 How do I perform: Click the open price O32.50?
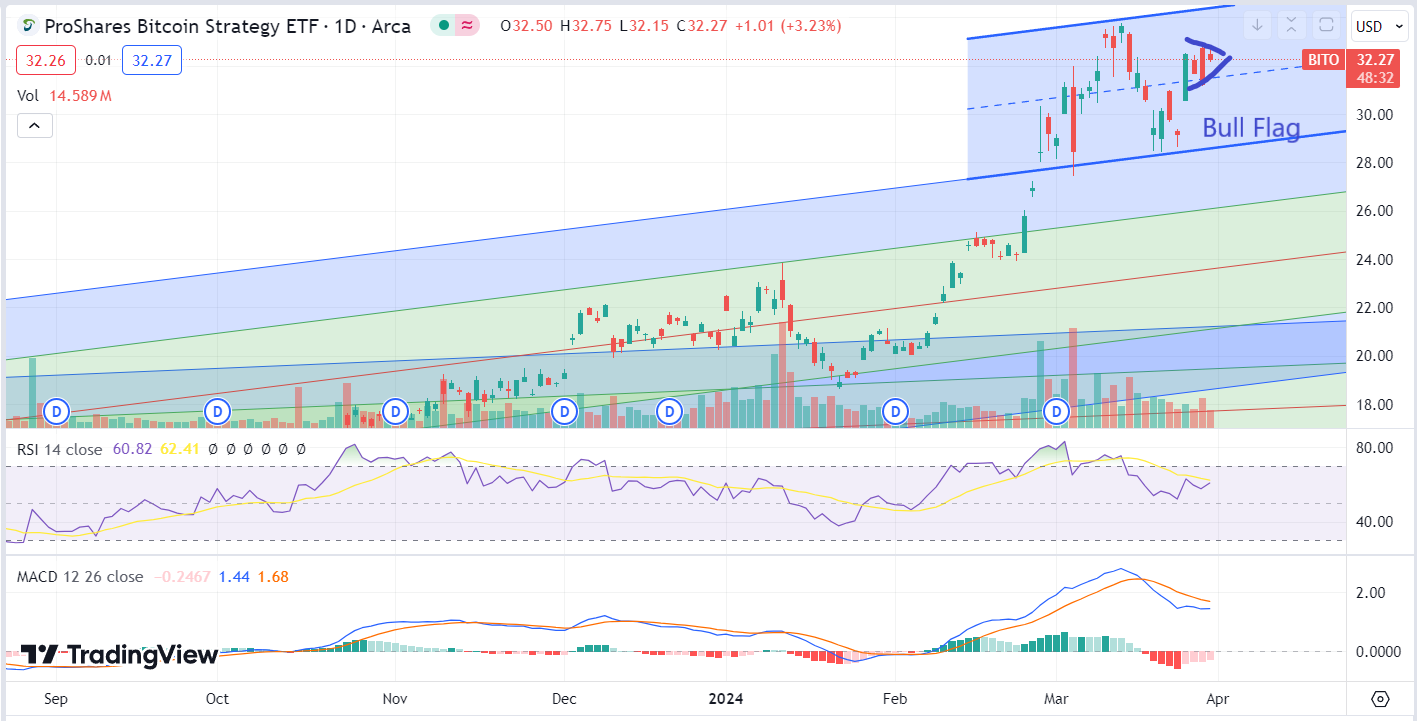(526, 26)
